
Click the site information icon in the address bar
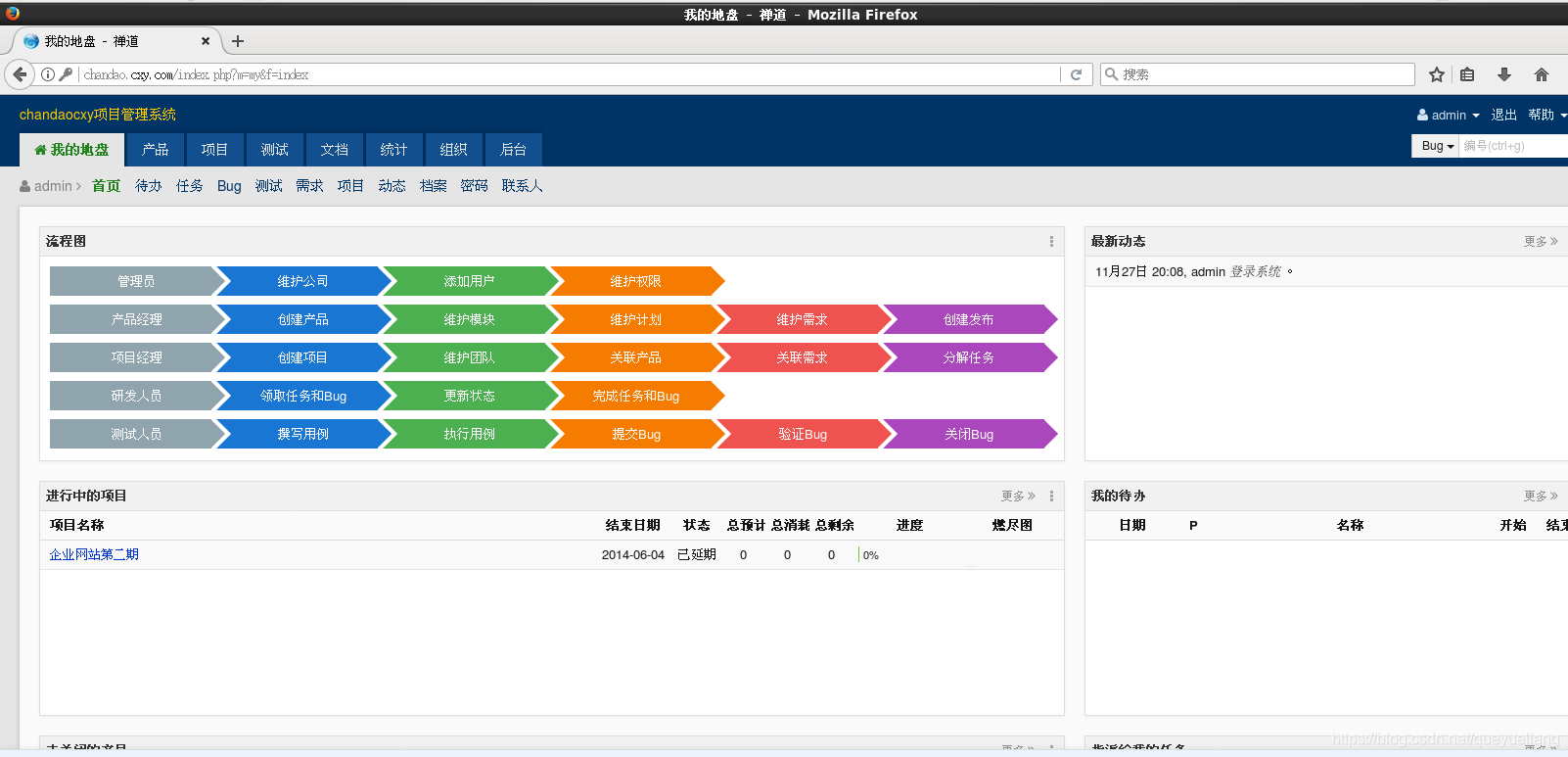(x=48, y=74)
